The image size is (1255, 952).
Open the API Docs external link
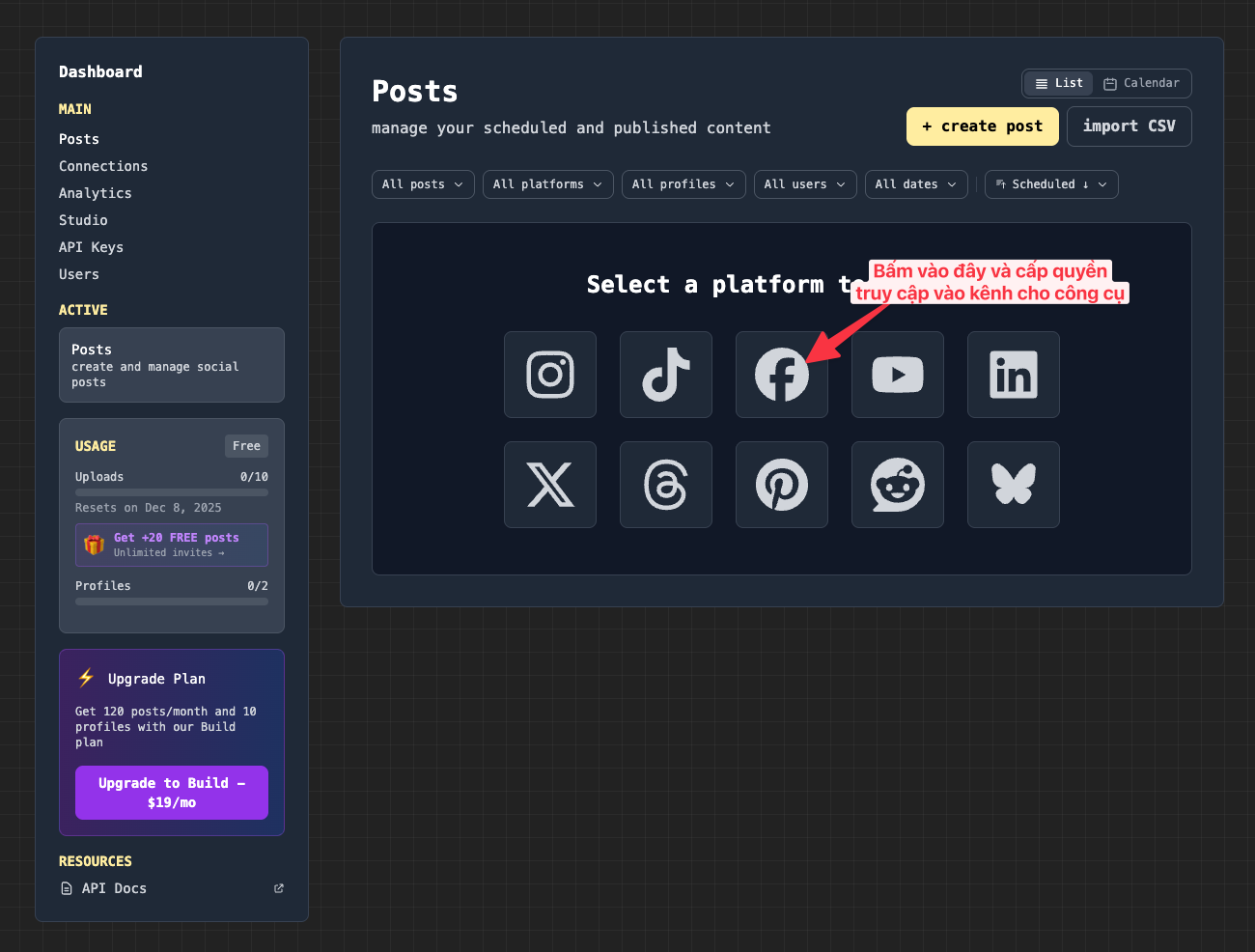[114, 888]
